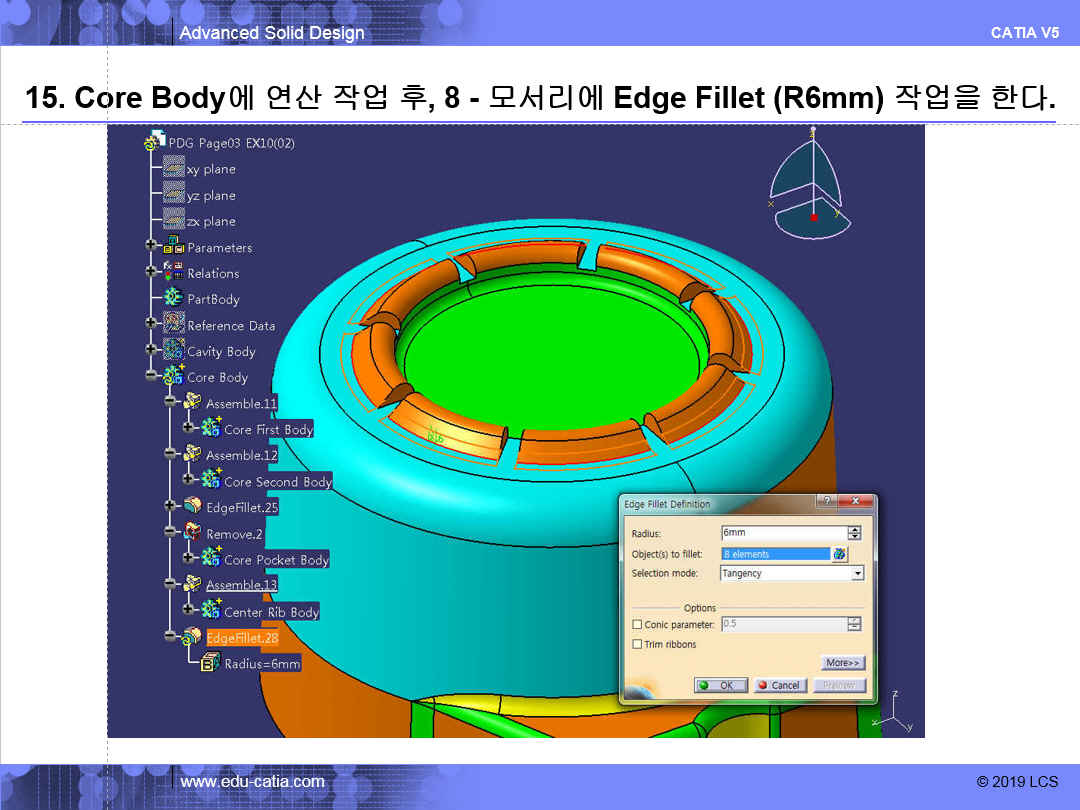Expand the Cavity Body tree node
Viewport: 1080px width, 810px height.
pos(152,350)
